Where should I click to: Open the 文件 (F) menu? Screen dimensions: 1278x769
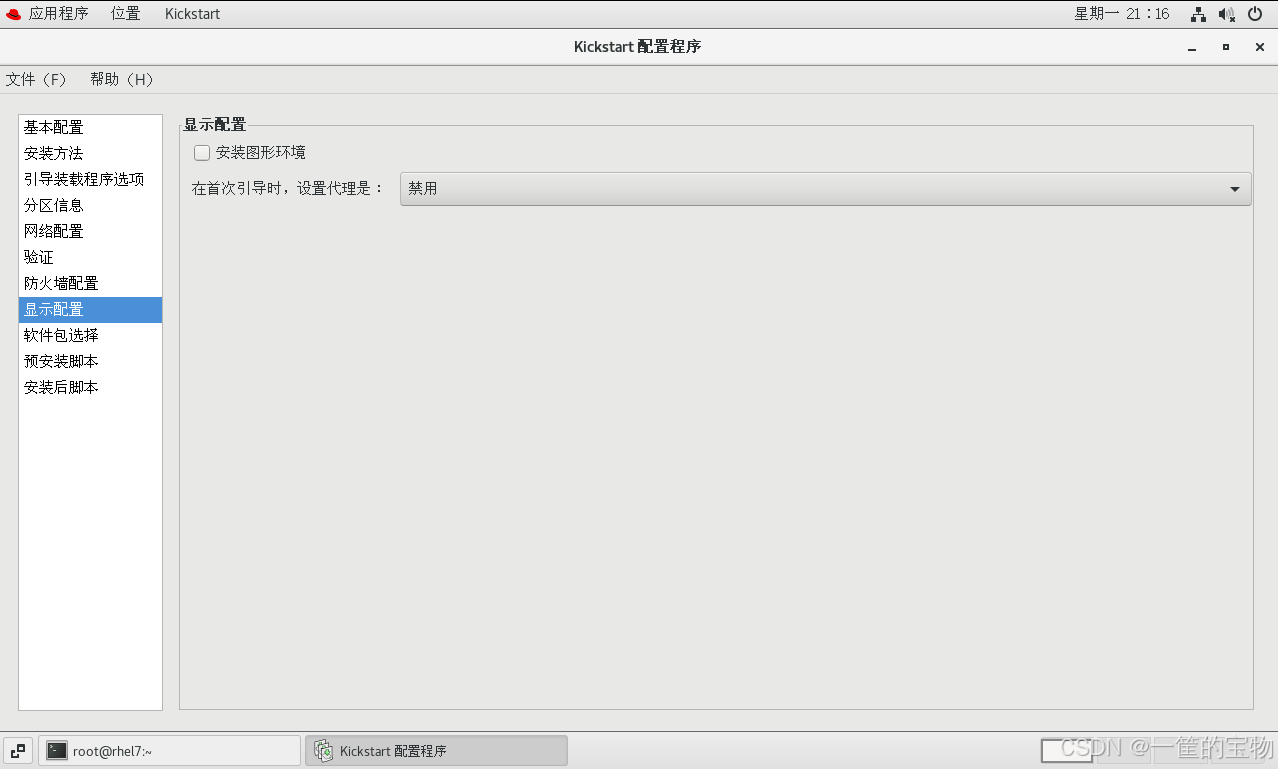(x=36, y=80)
